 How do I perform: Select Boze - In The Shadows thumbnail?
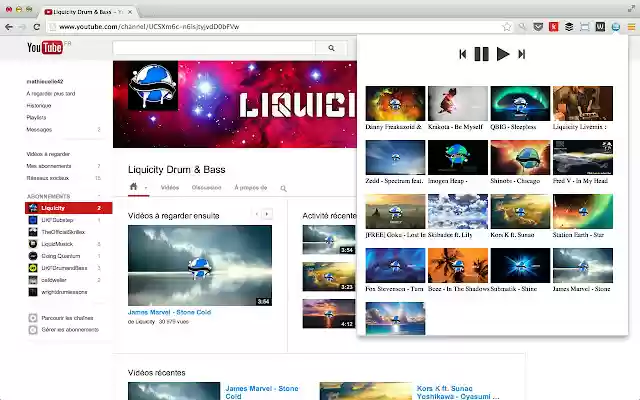458,265
